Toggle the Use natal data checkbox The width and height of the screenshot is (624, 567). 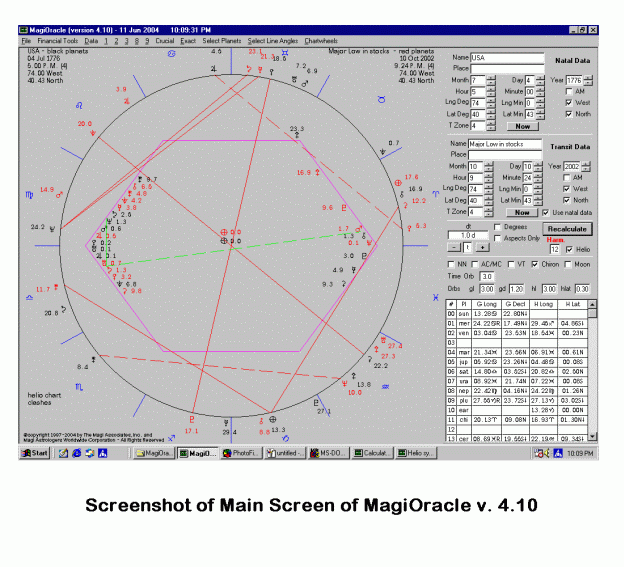click(x=546, y=212)
